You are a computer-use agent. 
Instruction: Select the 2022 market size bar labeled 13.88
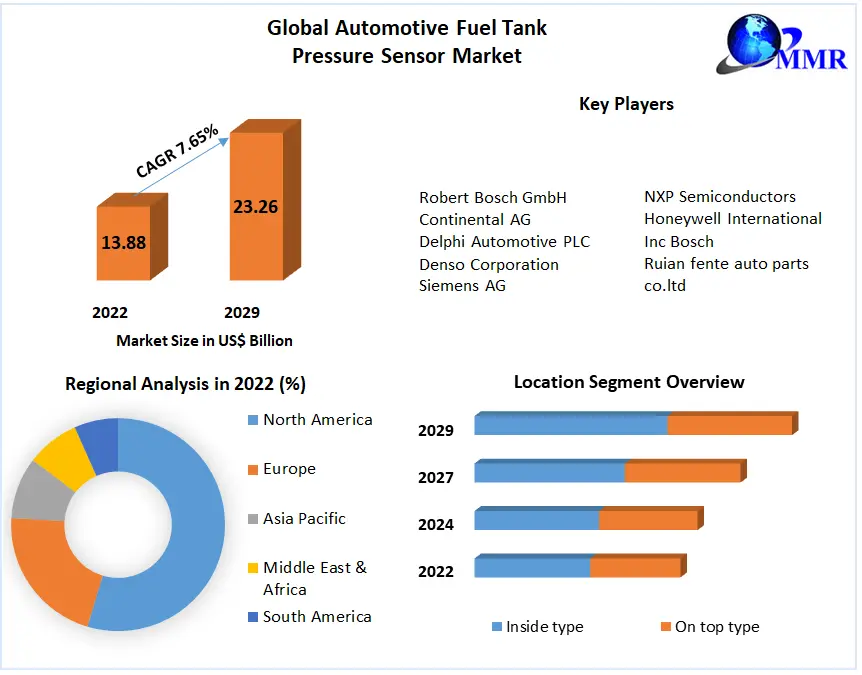[123, 242]
